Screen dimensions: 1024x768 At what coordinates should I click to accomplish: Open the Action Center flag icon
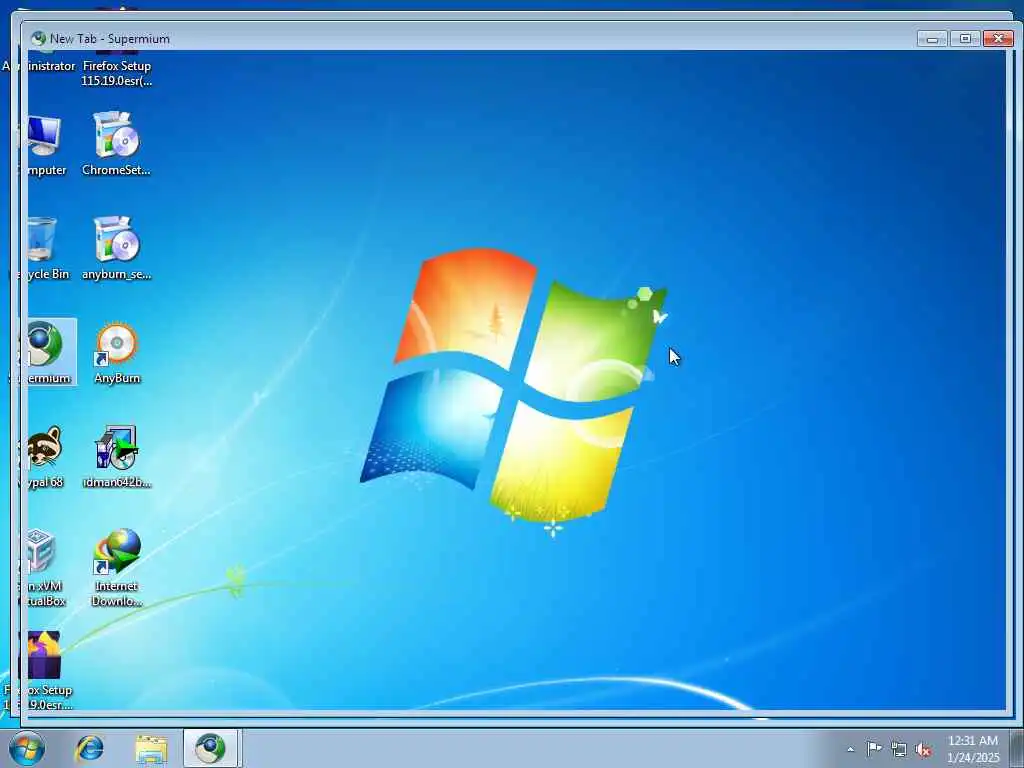pyautogui.click(x=874, y=749)
